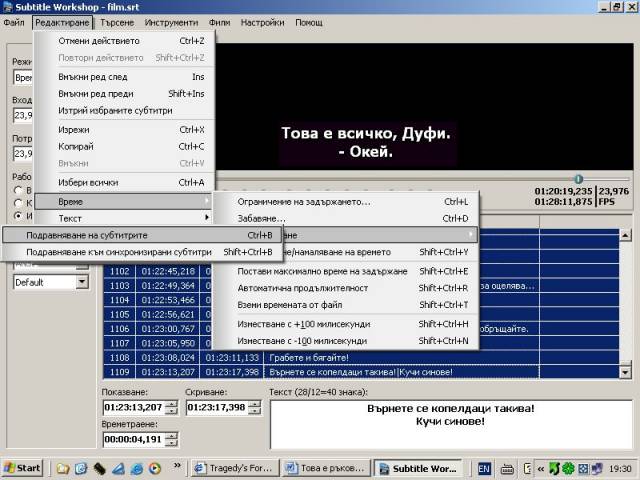Click the EN language indicator

coord(484,469)
